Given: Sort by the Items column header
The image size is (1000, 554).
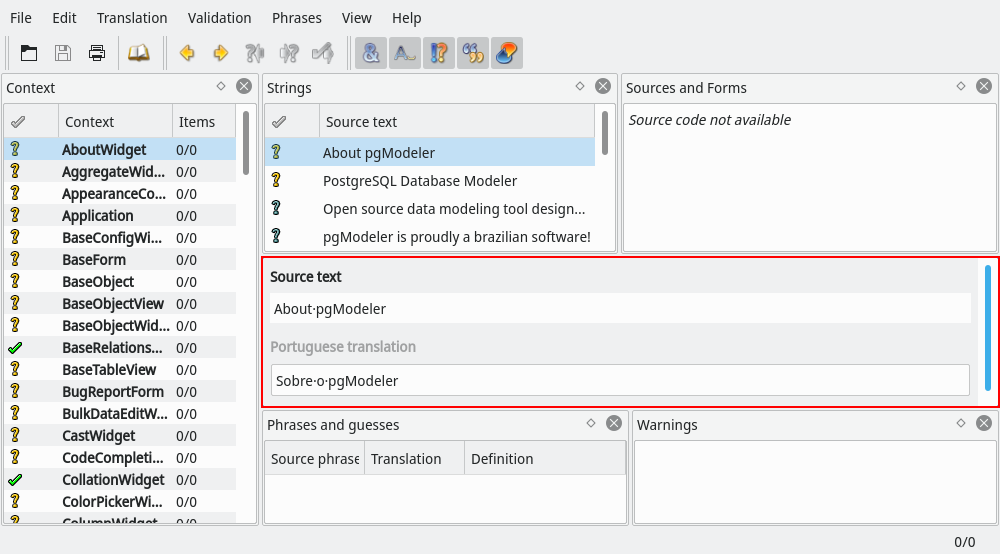Looking at the screenshot, I should pyautogui.click(x=204, y=122).
